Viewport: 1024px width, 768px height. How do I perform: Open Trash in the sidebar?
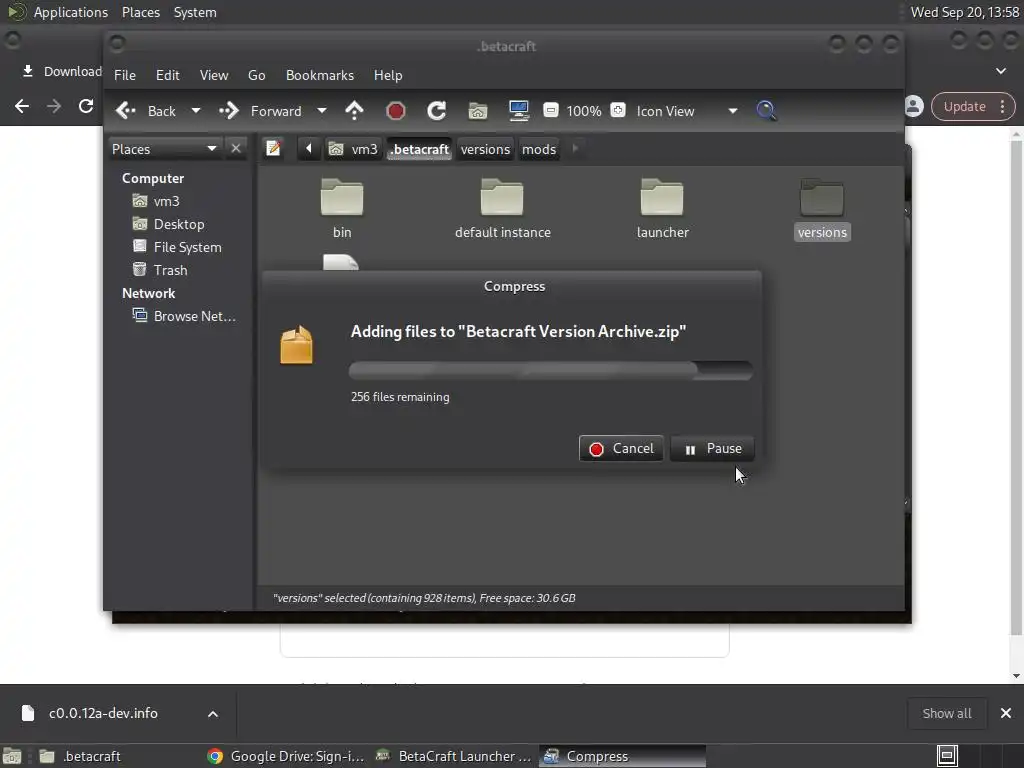click(x=170, y=270)
